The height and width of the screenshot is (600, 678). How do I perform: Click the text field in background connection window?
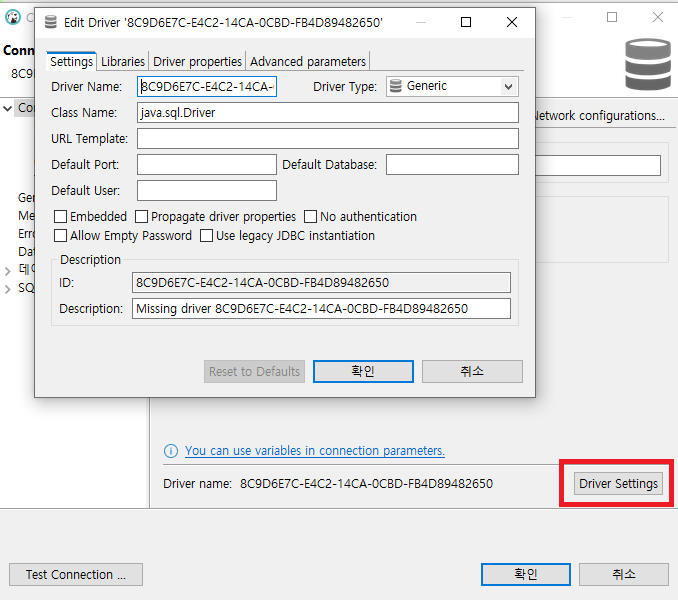coord(598,165)
